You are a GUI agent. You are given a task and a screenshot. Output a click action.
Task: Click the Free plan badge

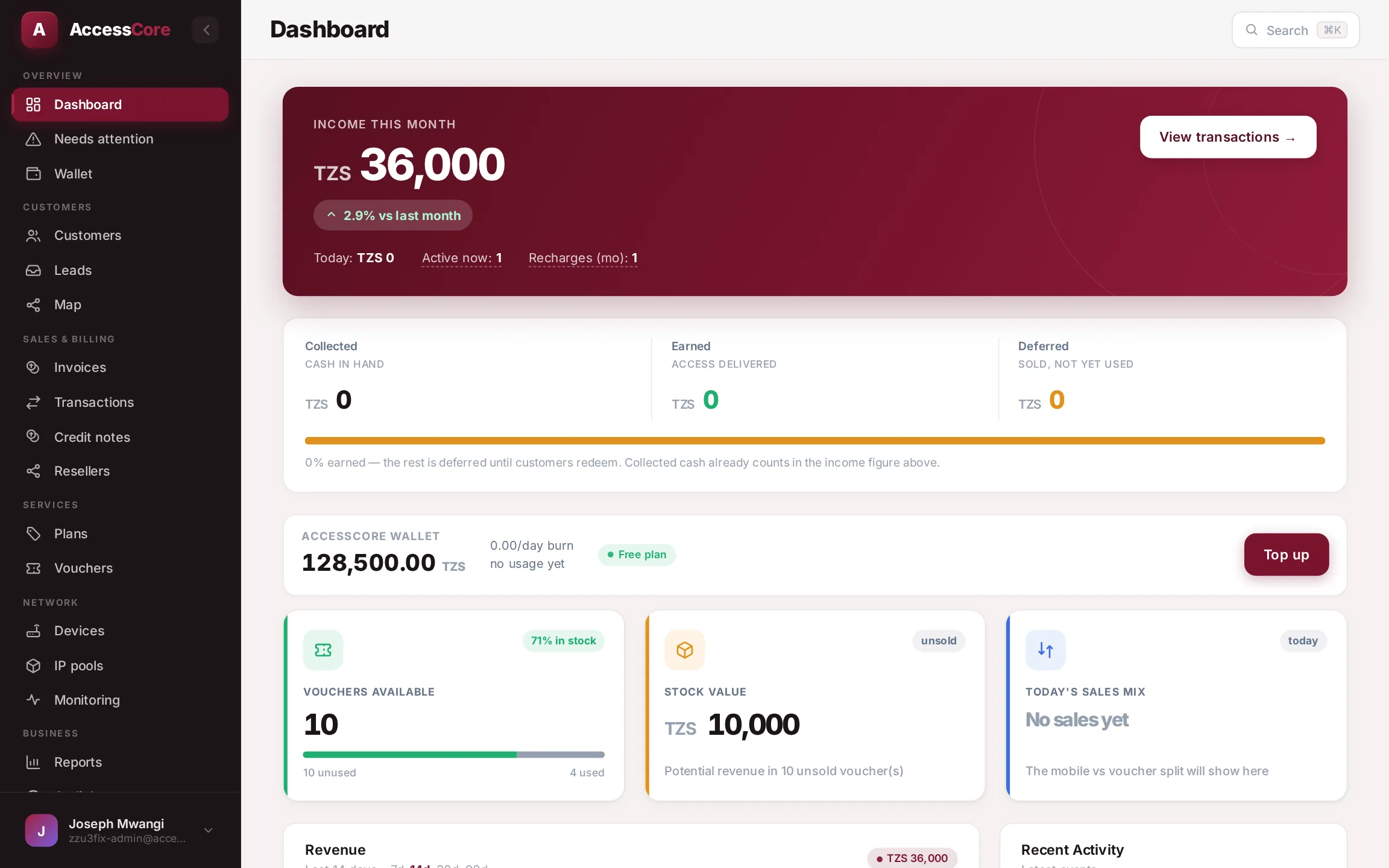click(x=637, y=555)
